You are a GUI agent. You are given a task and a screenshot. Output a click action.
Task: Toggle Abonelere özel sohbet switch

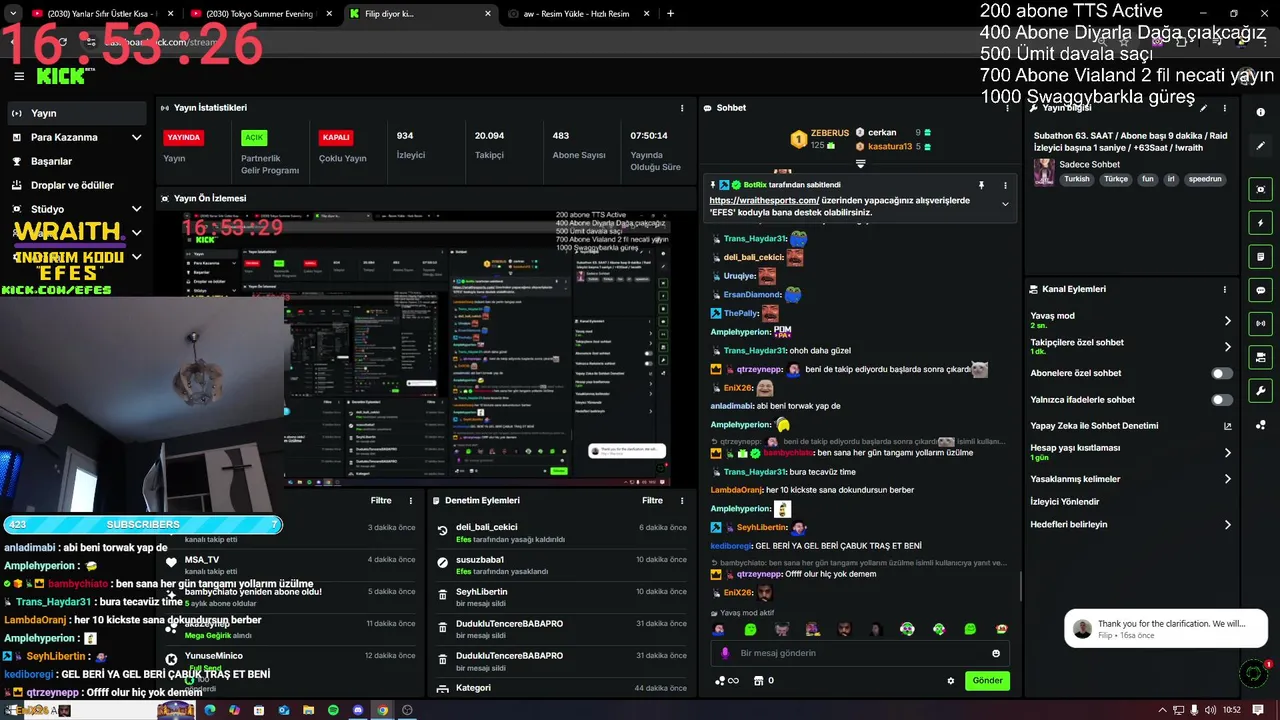point(1222,373)
